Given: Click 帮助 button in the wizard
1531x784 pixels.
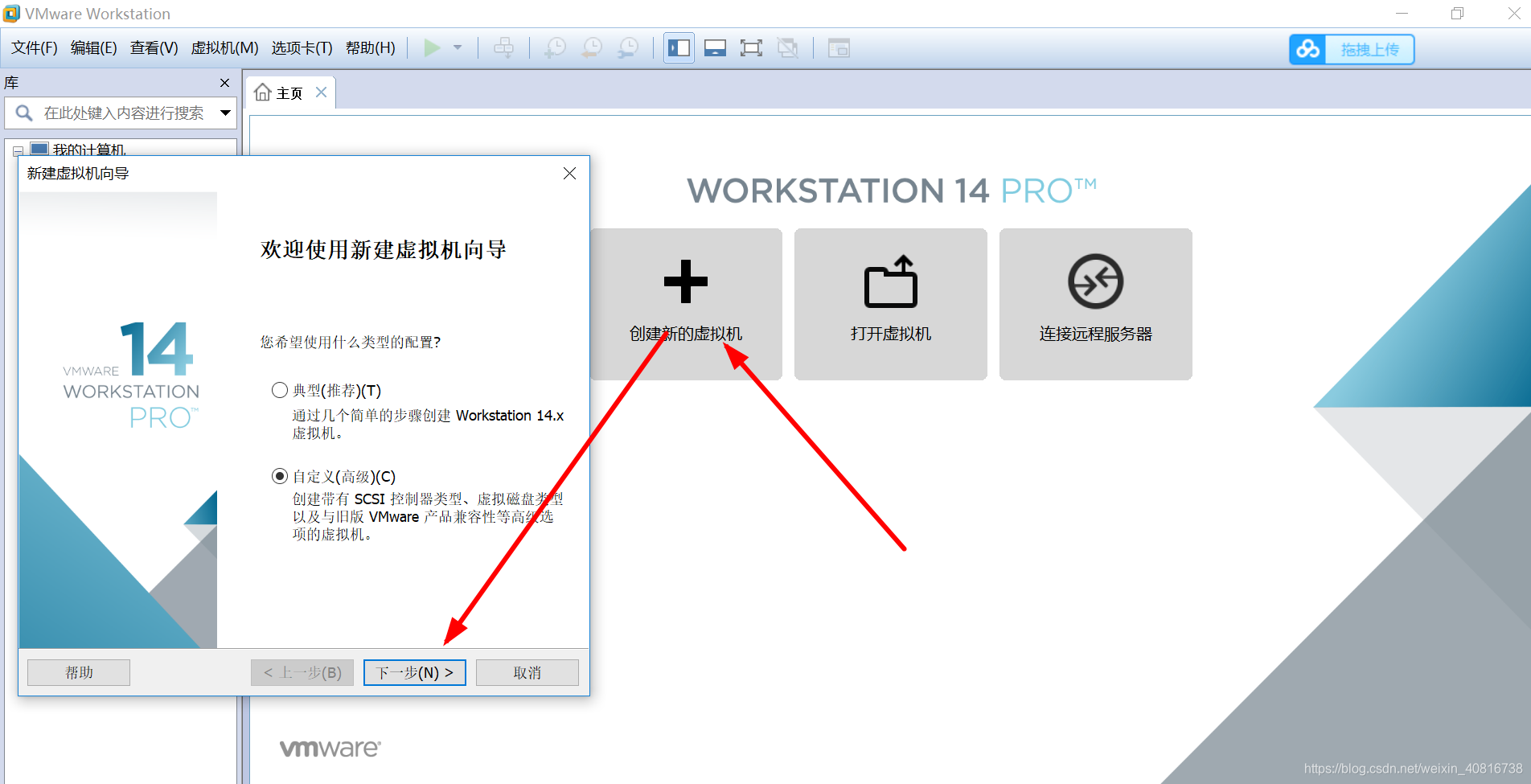Looking at the screenshot, I should pos(79,672).
